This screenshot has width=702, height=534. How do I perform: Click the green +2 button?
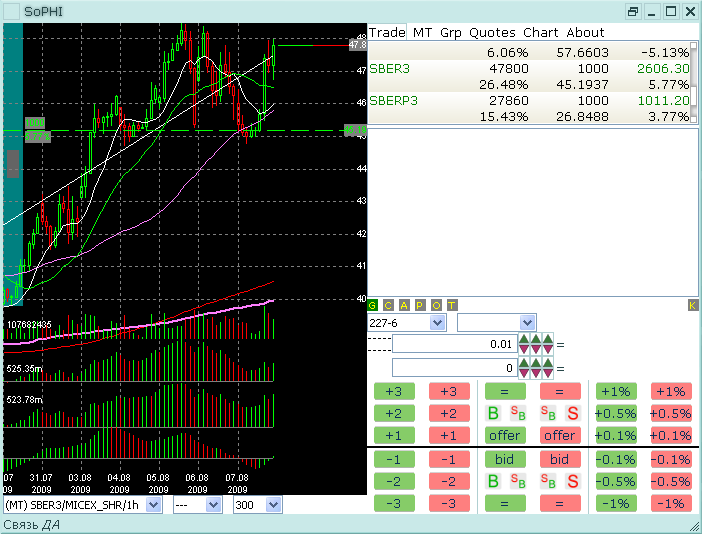[394, 413]
